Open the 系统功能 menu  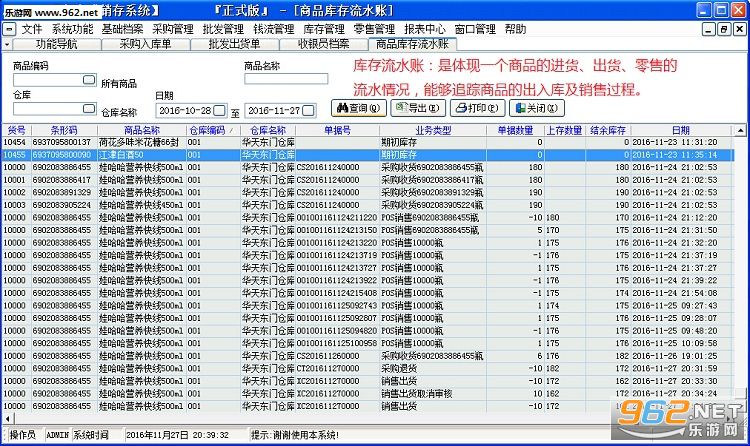coord(72,29)
